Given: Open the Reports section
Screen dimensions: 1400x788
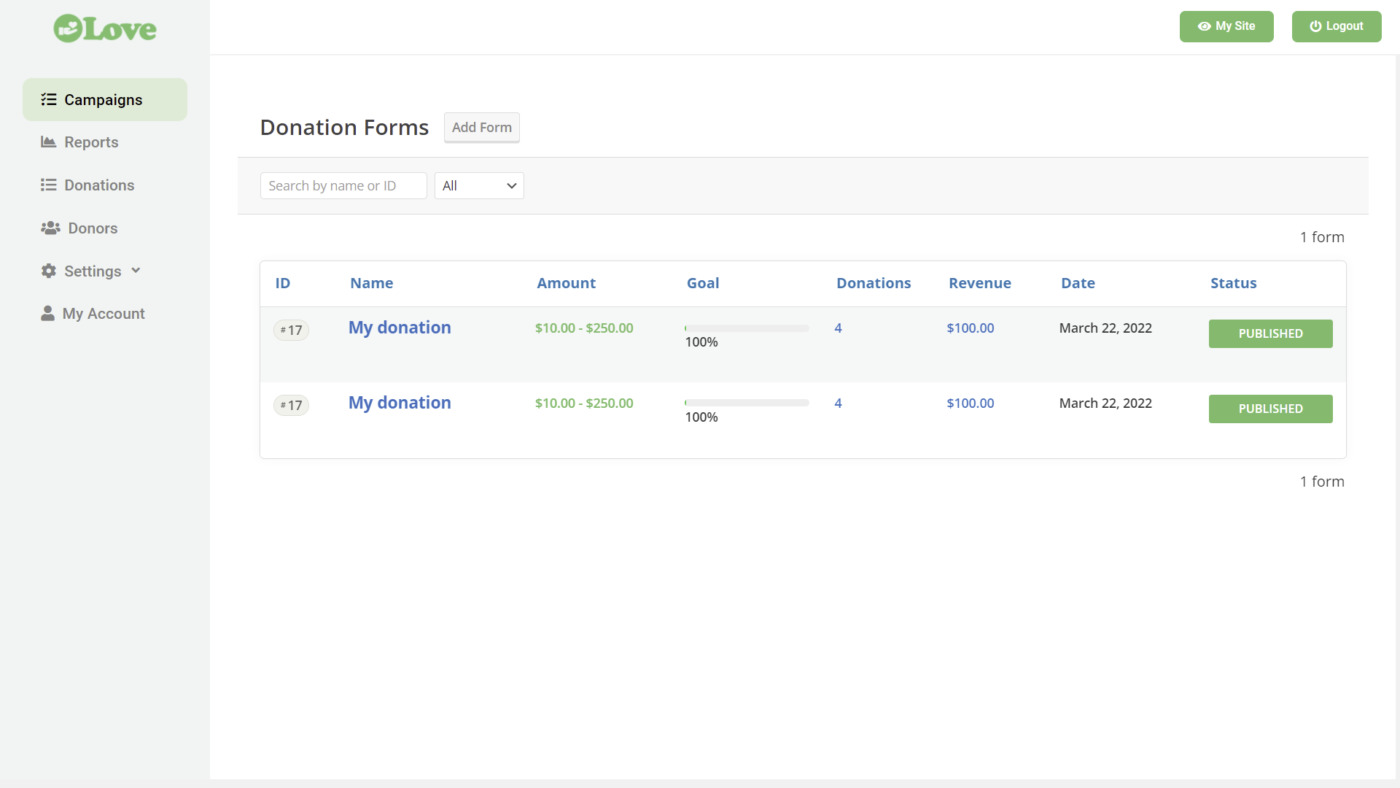Looking at the screenshot, I should (x=91, y=142).
